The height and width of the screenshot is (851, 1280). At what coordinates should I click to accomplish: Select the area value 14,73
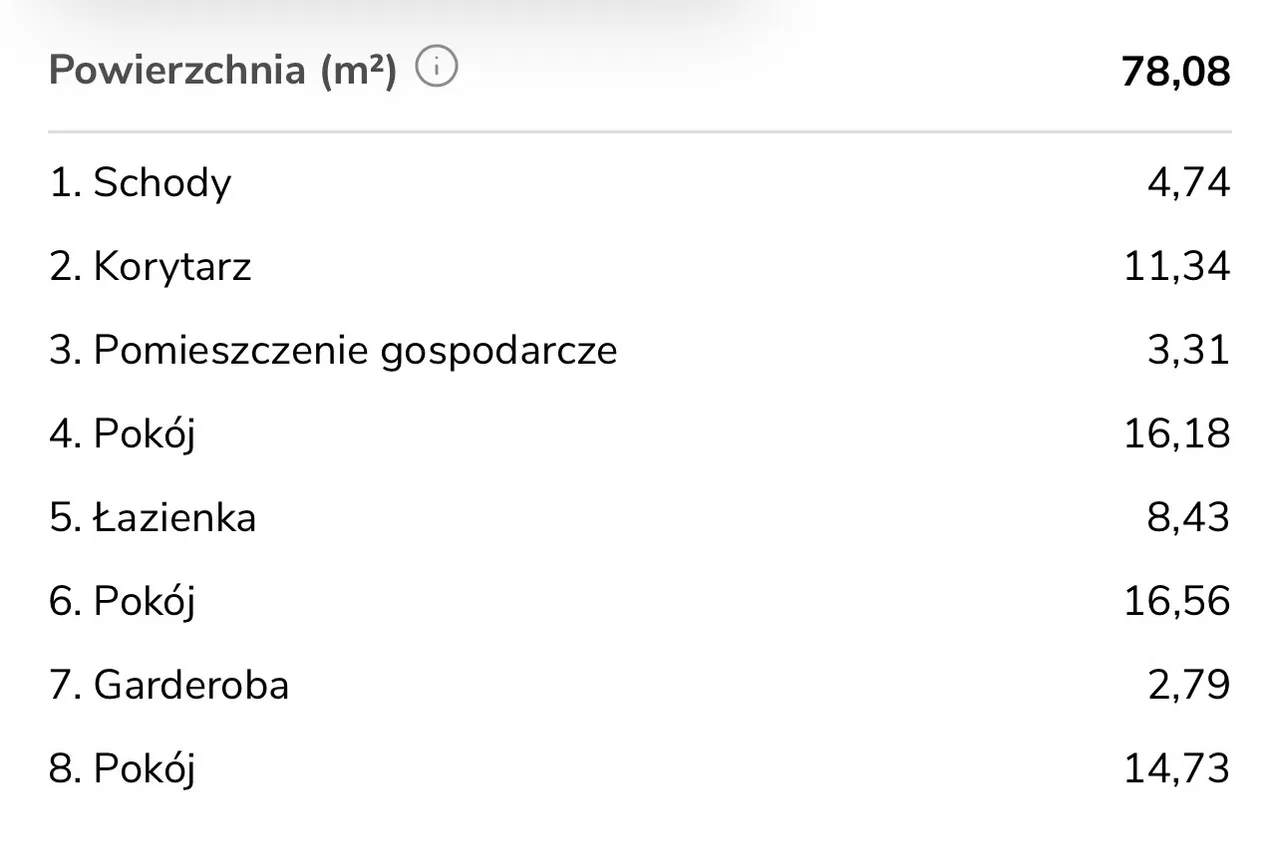1177,769
